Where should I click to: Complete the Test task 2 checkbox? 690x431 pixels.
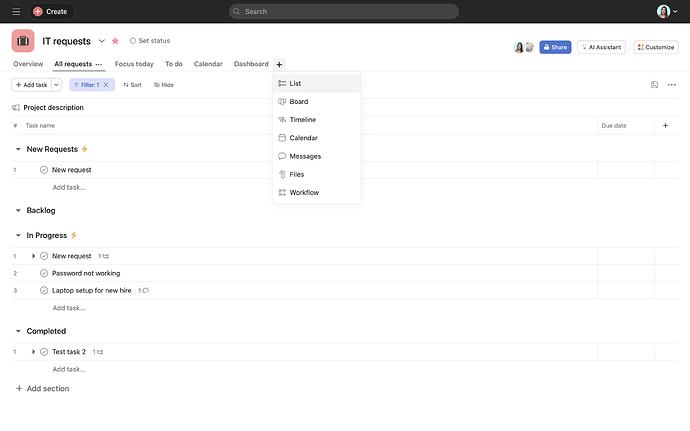[44, 352]
